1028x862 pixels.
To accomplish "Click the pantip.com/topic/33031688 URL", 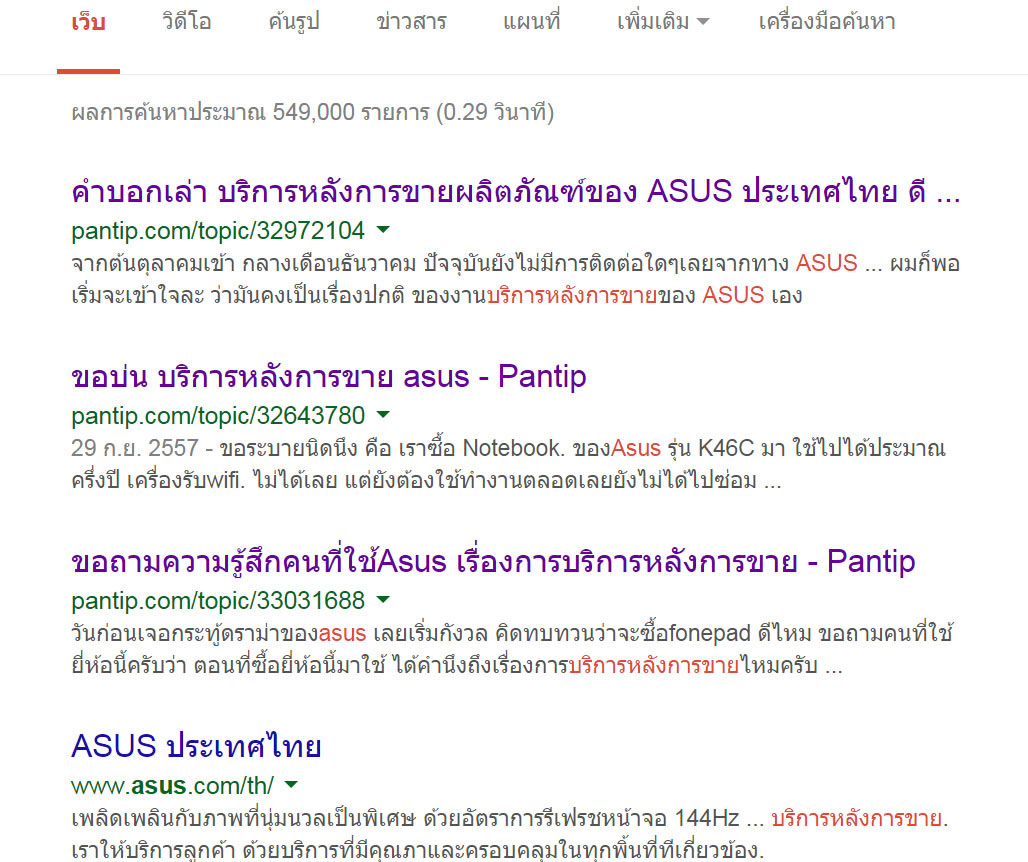I will pos(218,600).
